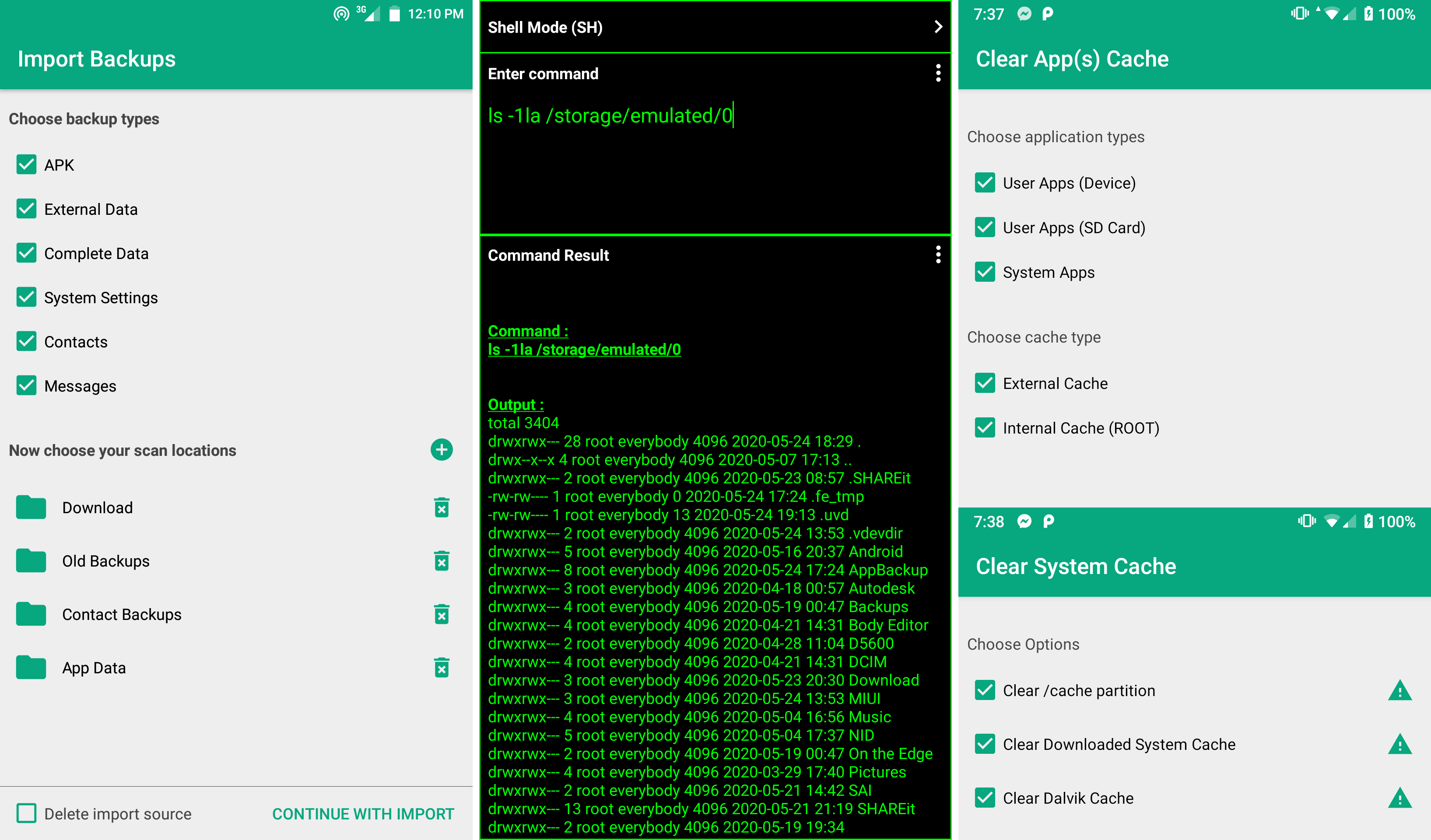Toggle User Apps (SD Card) checkbox
This screenshot has width=1431, height=840.
click(985, 227)
